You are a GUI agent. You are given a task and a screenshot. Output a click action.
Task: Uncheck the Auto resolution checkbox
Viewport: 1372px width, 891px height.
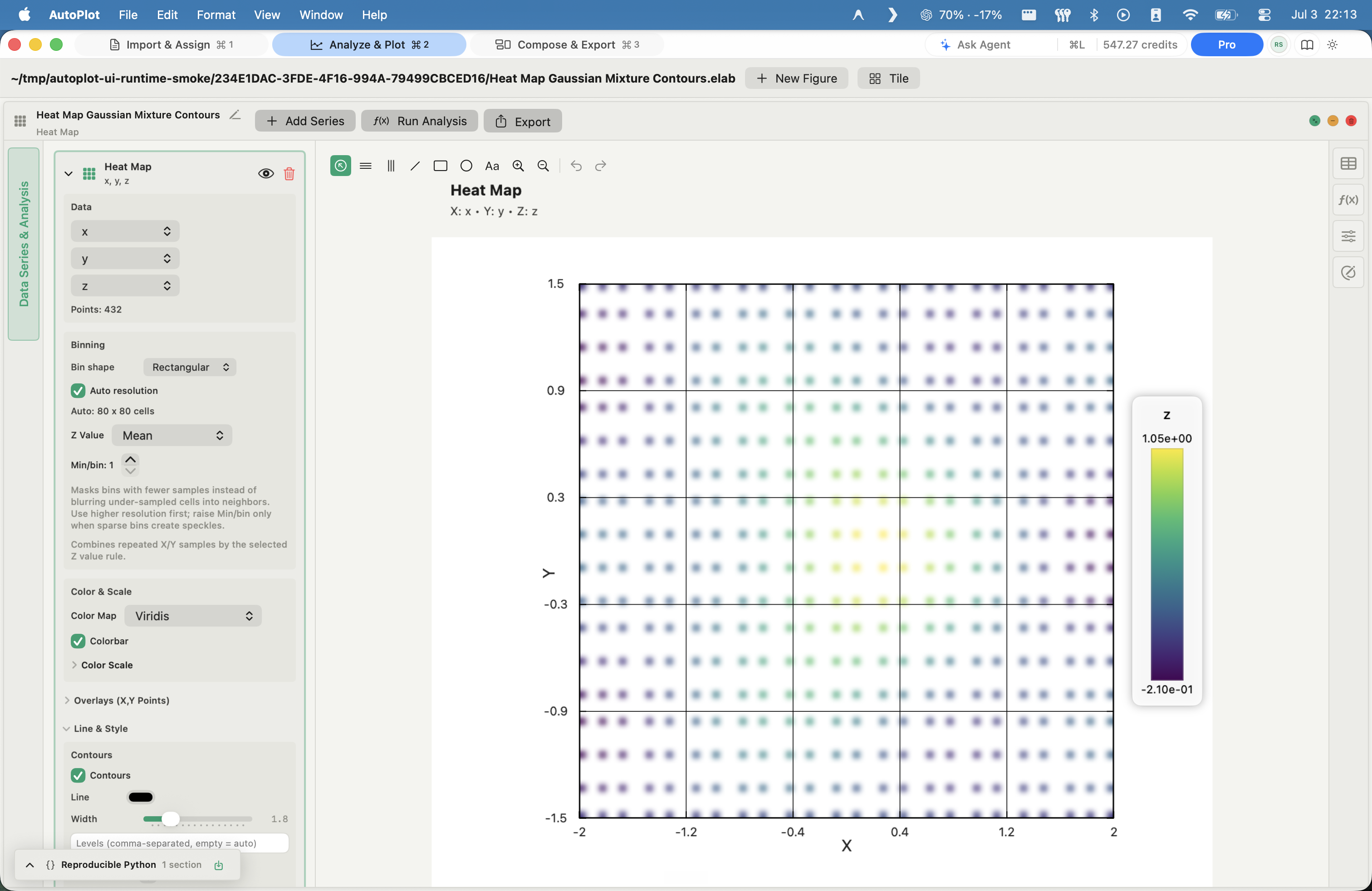point(78,391)
